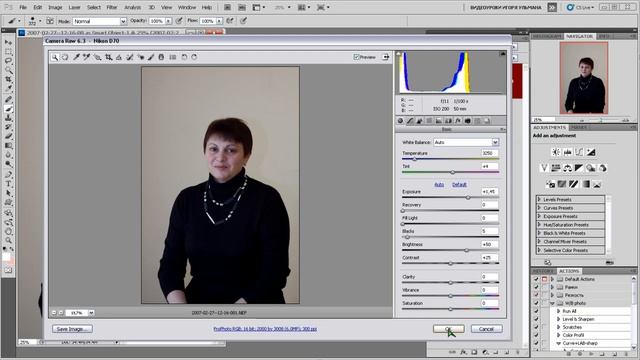Select the White Balance eyedropper tool
Screen dimensions: 640x360
coord(76,58)
